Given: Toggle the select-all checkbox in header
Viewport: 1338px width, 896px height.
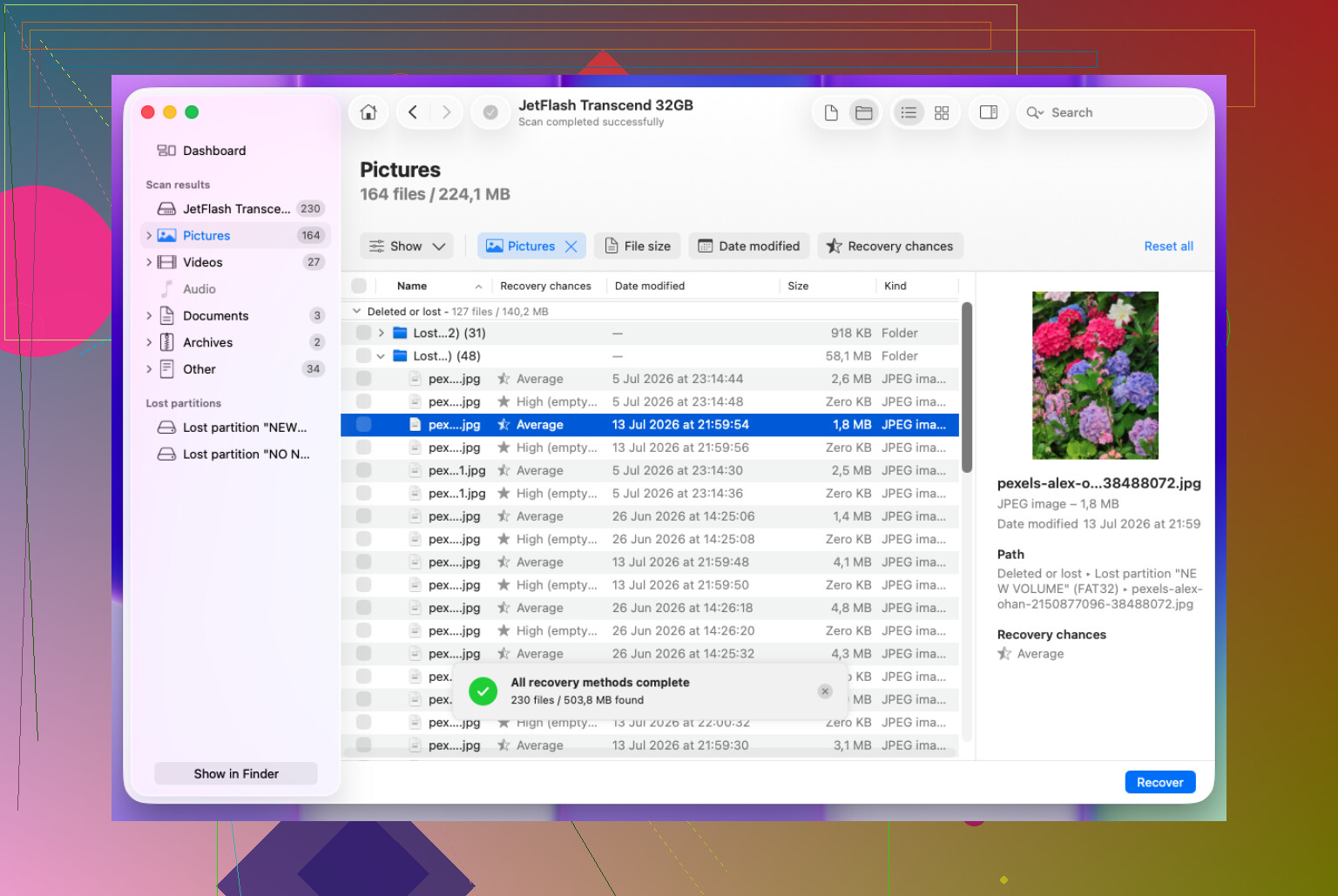Looking at the screenshot, I should pos(359,286).
